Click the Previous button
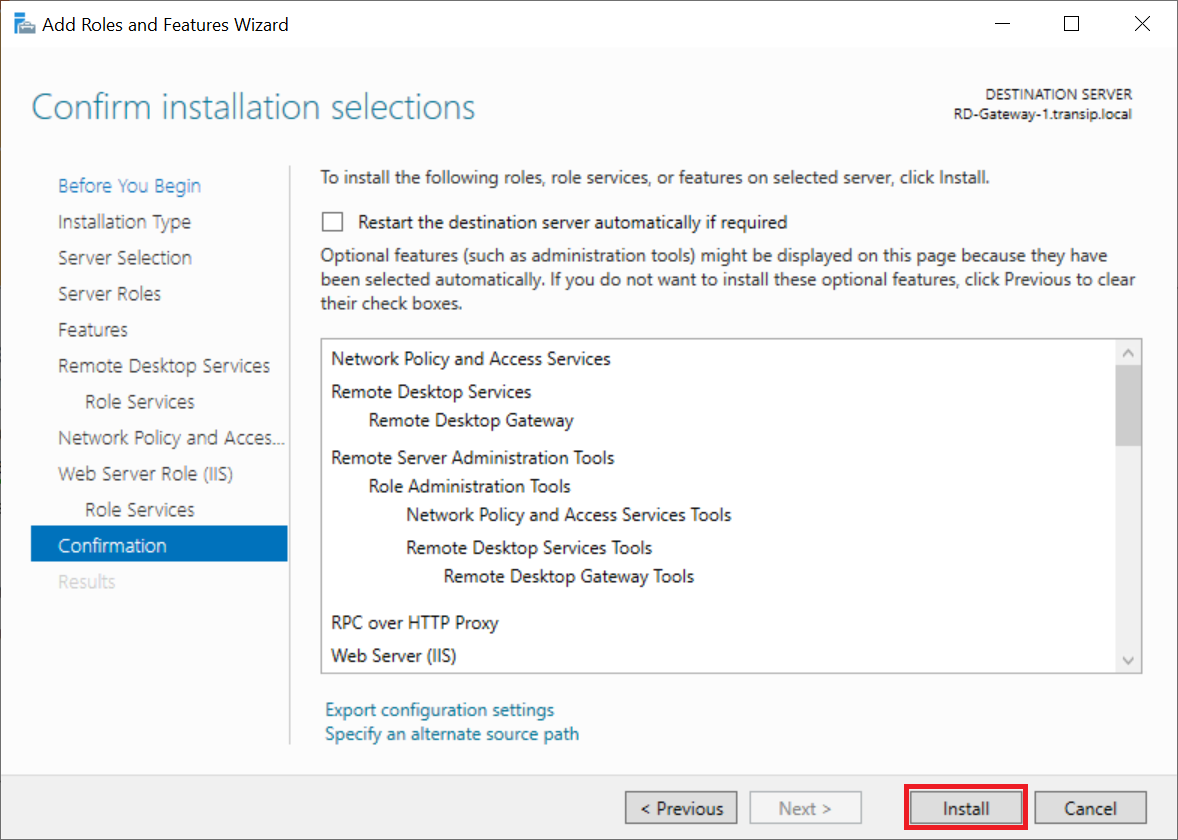 pyautogui.click(x=681, y=808)
